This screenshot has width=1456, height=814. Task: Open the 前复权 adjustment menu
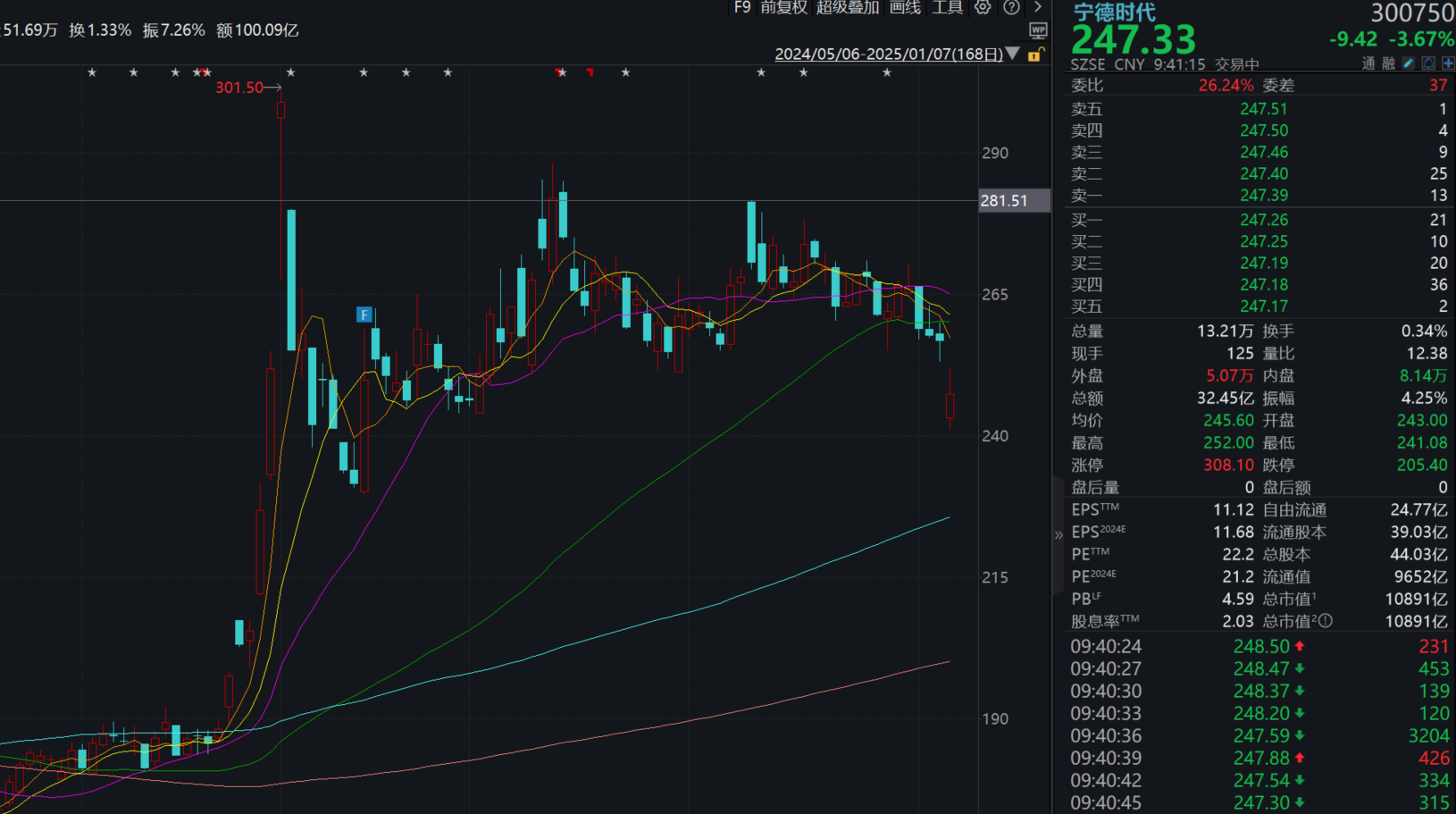pyautogui.click(x=783, y=7)
